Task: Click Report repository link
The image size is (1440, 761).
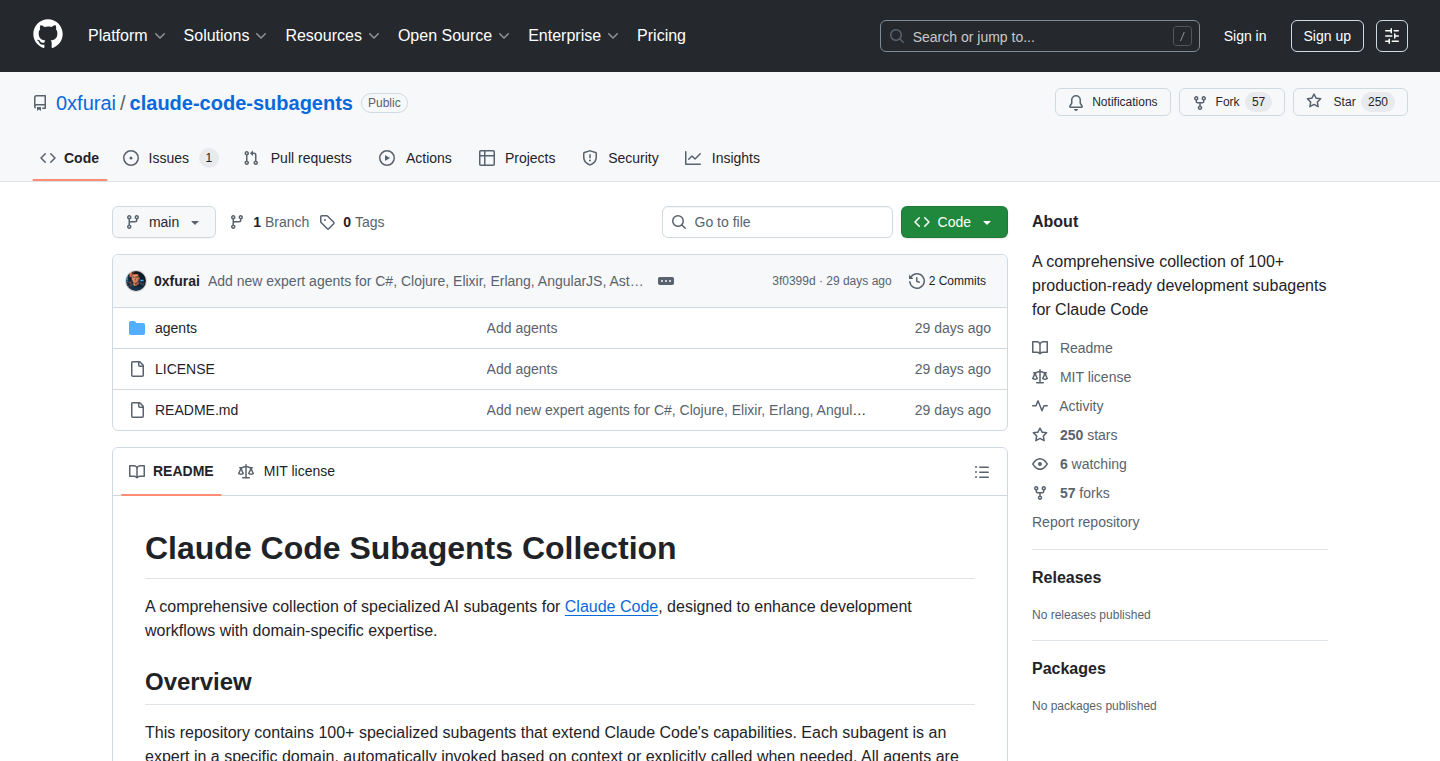Action: point(1085,522)
